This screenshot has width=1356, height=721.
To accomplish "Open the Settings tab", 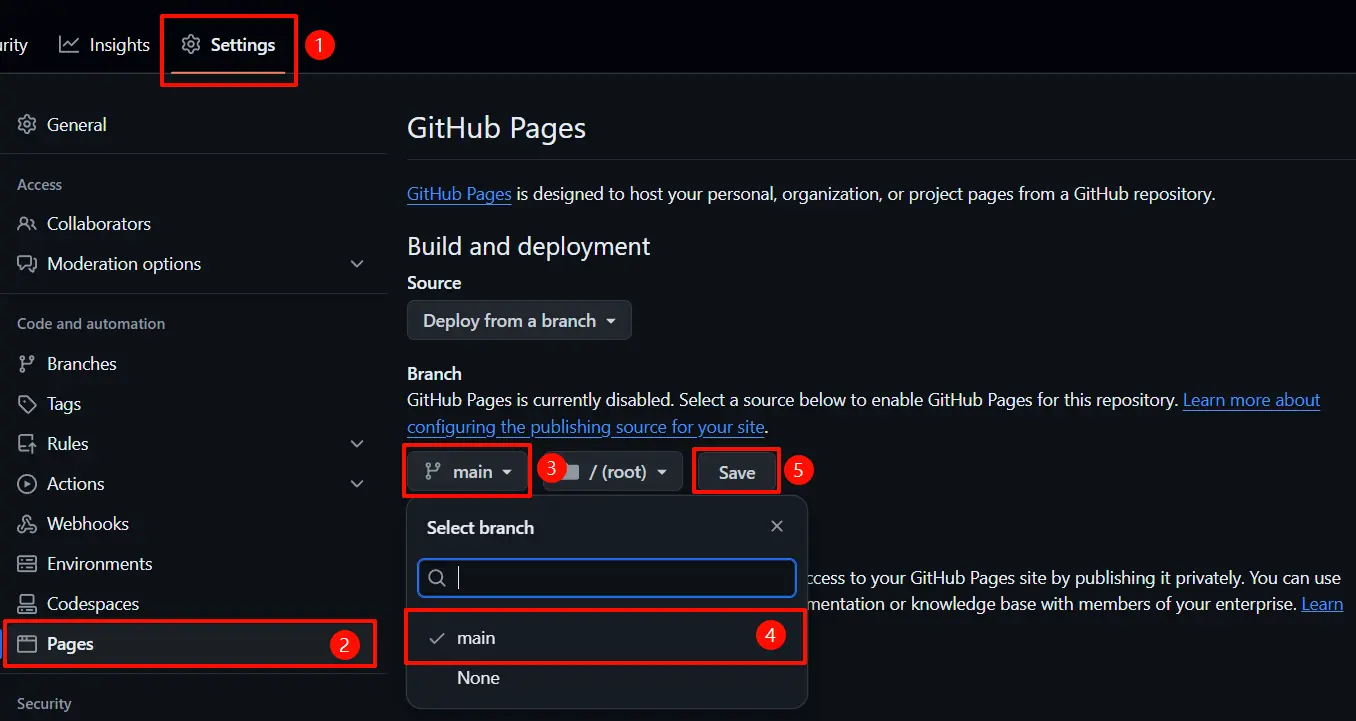I will (x=228, y=45).
